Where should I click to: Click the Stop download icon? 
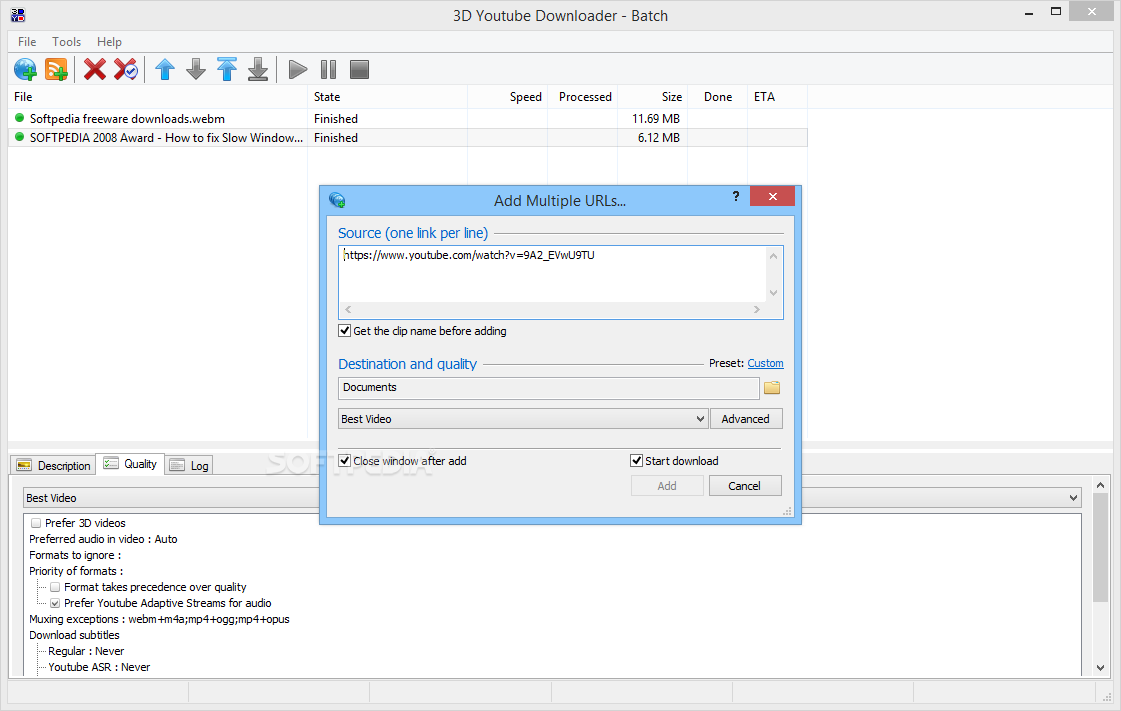[x=359, y=69]
